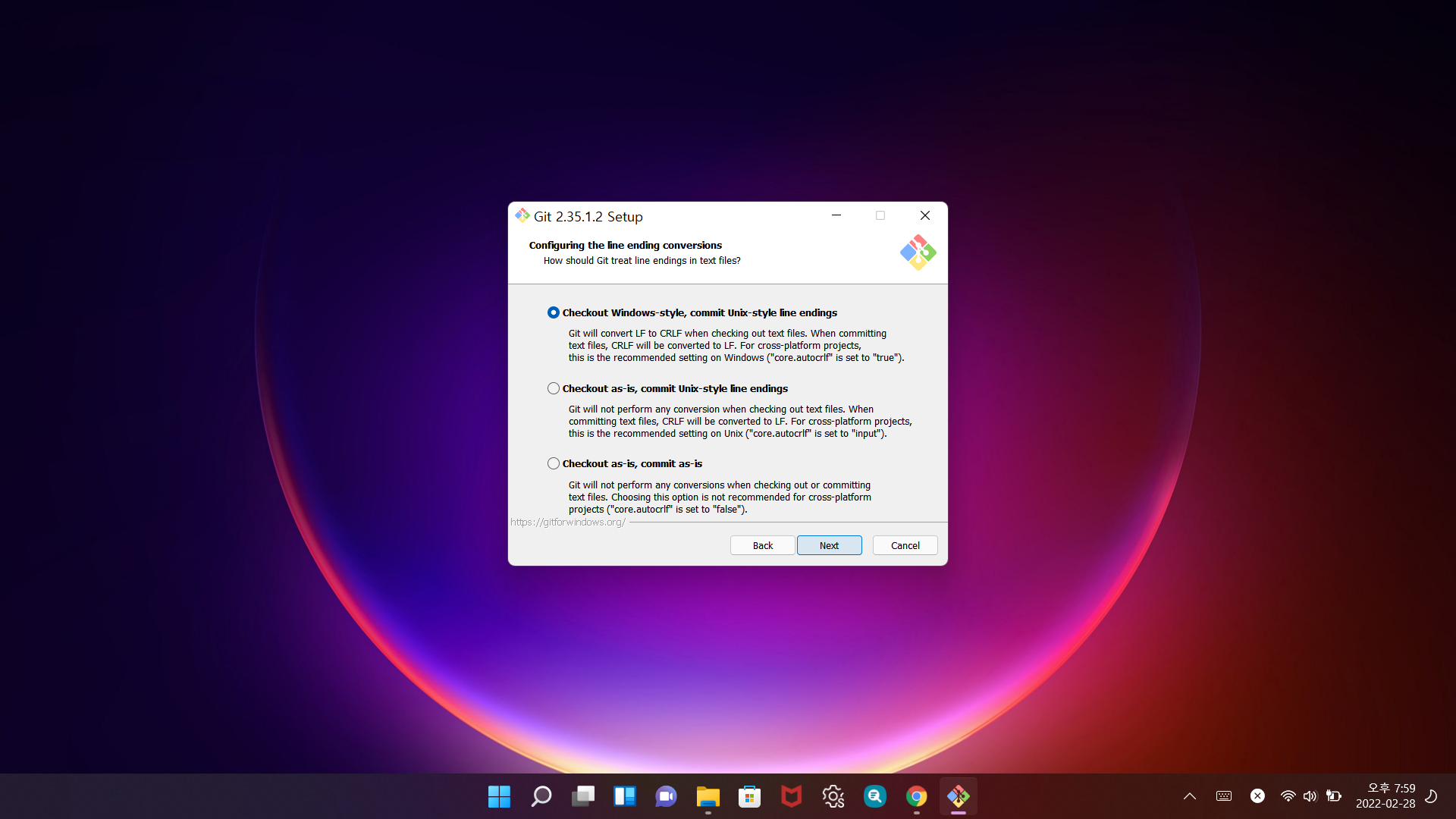Click the Back button

pos(762,545)
